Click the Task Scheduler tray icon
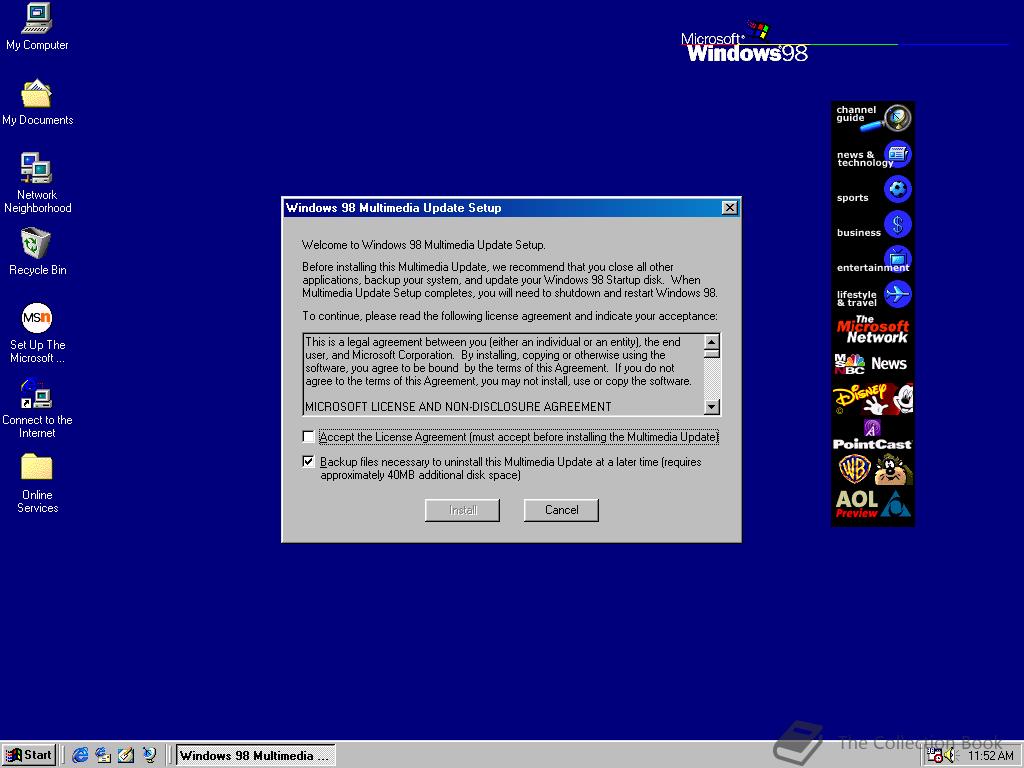The height and width of the screenshot is (768, 1024). click(x=935, y=756)
